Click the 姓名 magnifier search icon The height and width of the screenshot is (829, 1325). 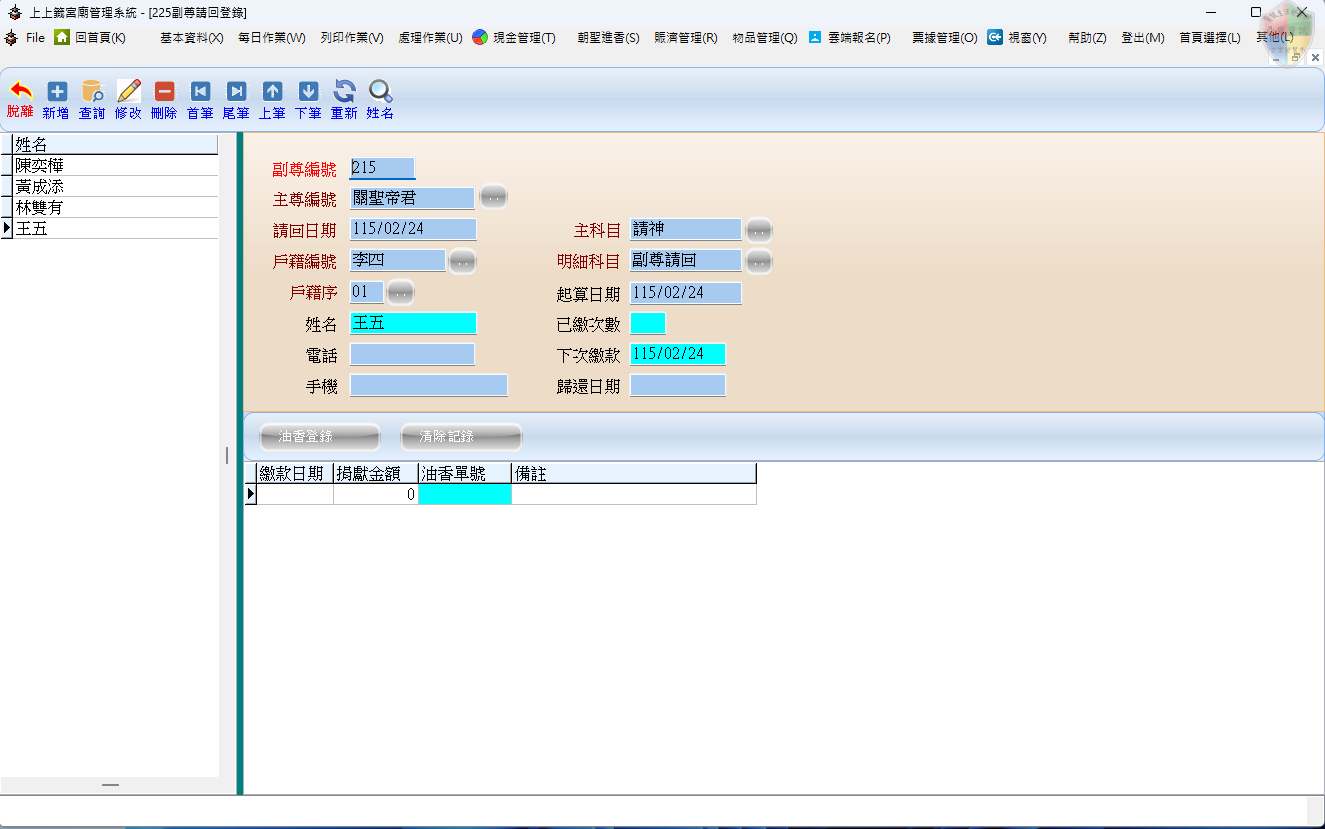click(380, 92)
